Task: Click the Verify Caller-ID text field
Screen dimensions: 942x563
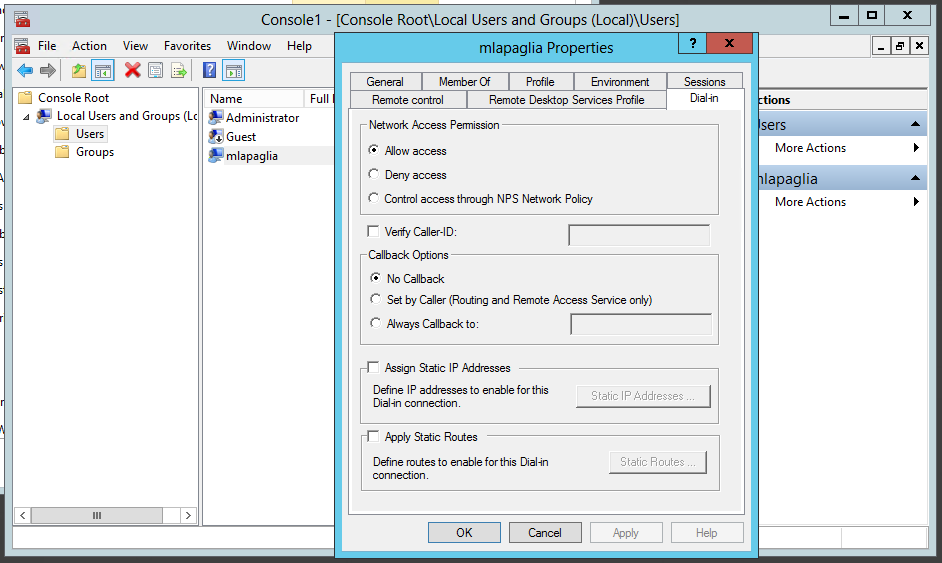Action: tap(639, 235)
